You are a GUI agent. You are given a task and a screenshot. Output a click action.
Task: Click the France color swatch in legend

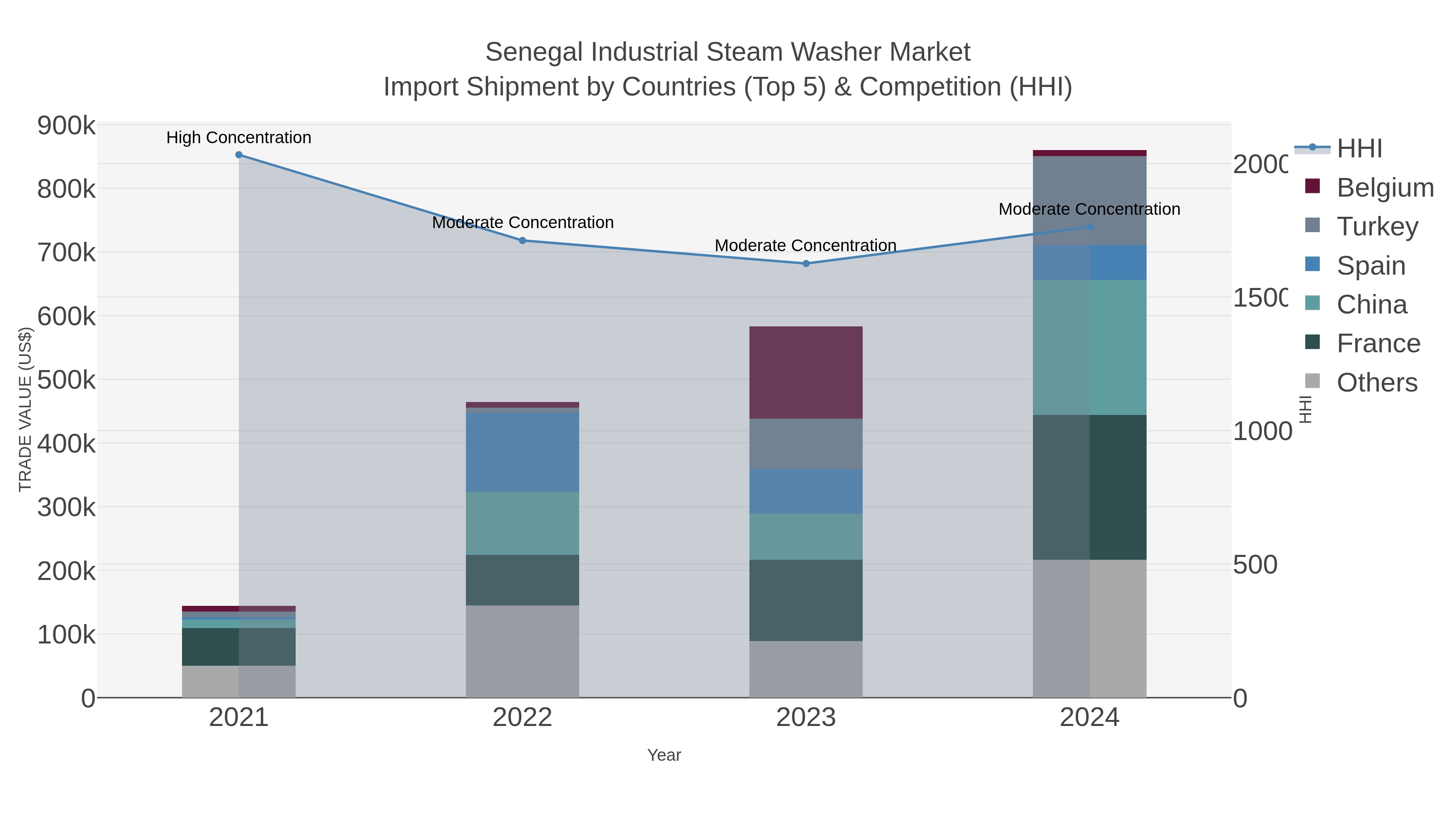pyautogui.click(x=1312, y=342)
